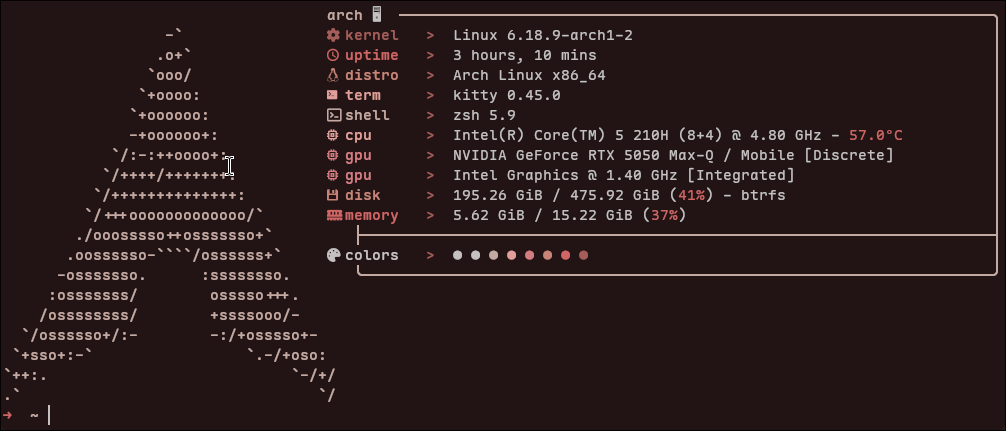1006x431 pixels.
Task: Click the RAM stick icon beside memory
Action: 335,216
